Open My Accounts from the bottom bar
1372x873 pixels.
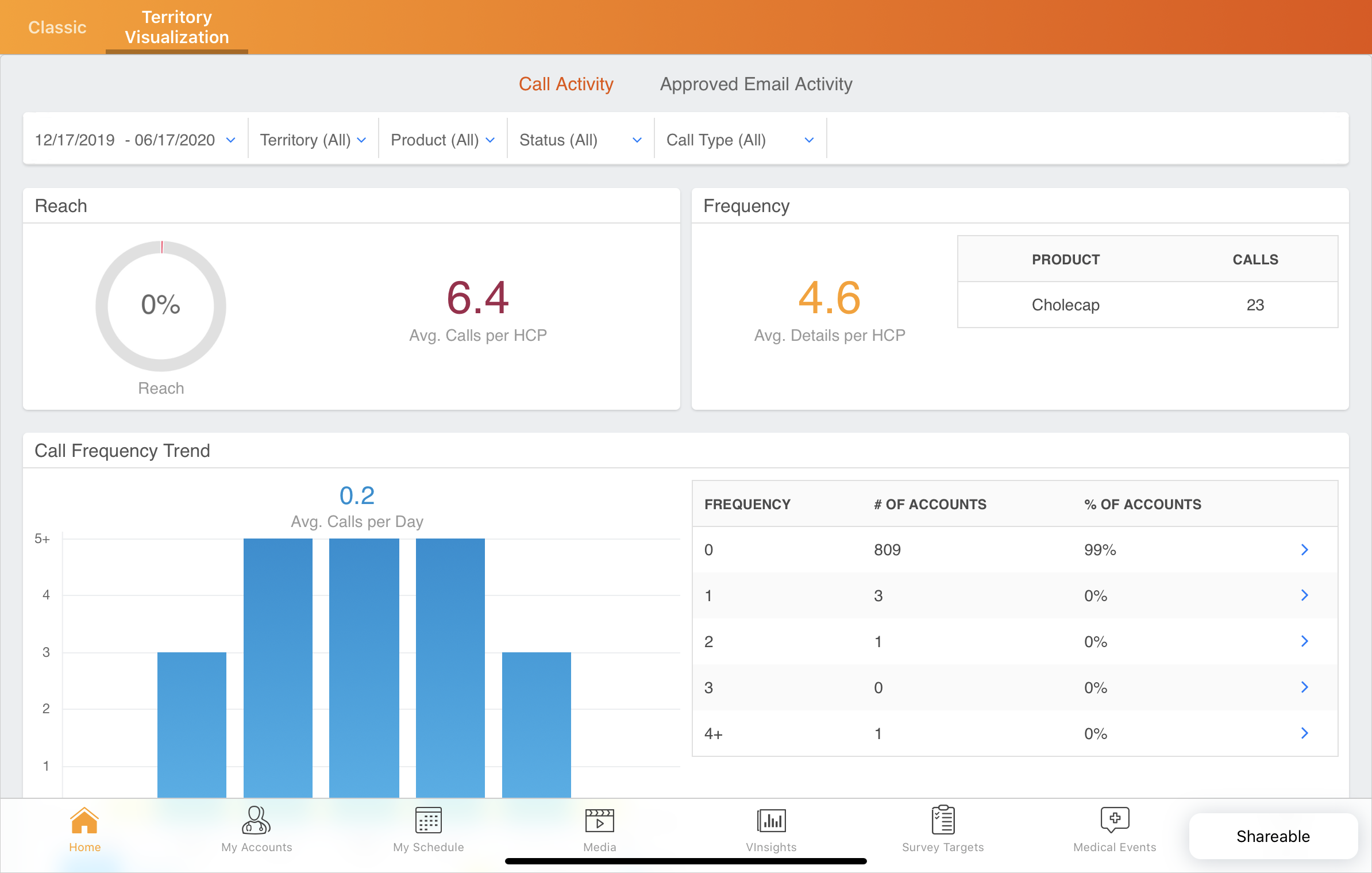tap(256, 821)
